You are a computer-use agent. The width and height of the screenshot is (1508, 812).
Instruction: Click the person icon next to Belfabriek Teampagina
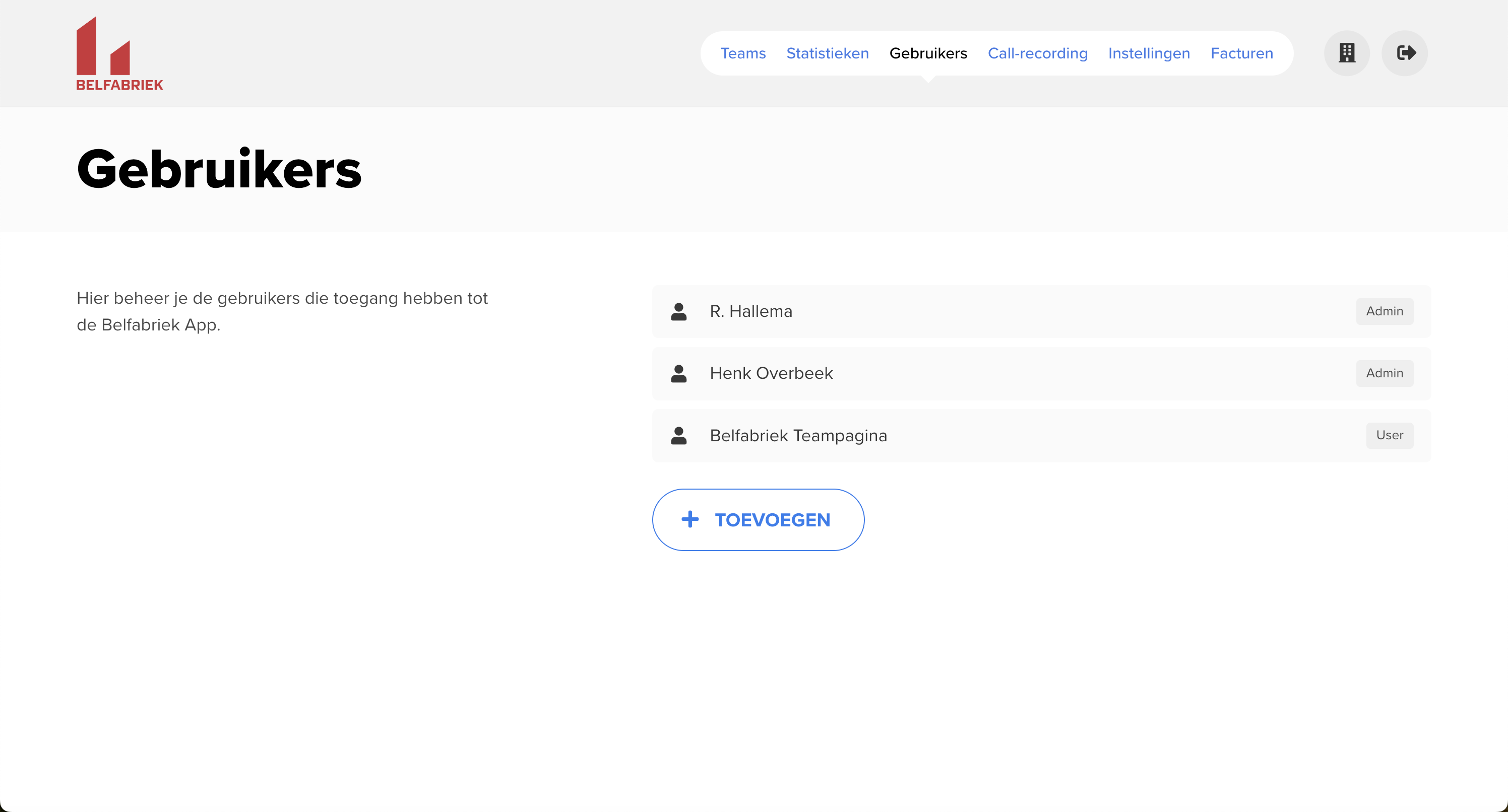point(678,435)
